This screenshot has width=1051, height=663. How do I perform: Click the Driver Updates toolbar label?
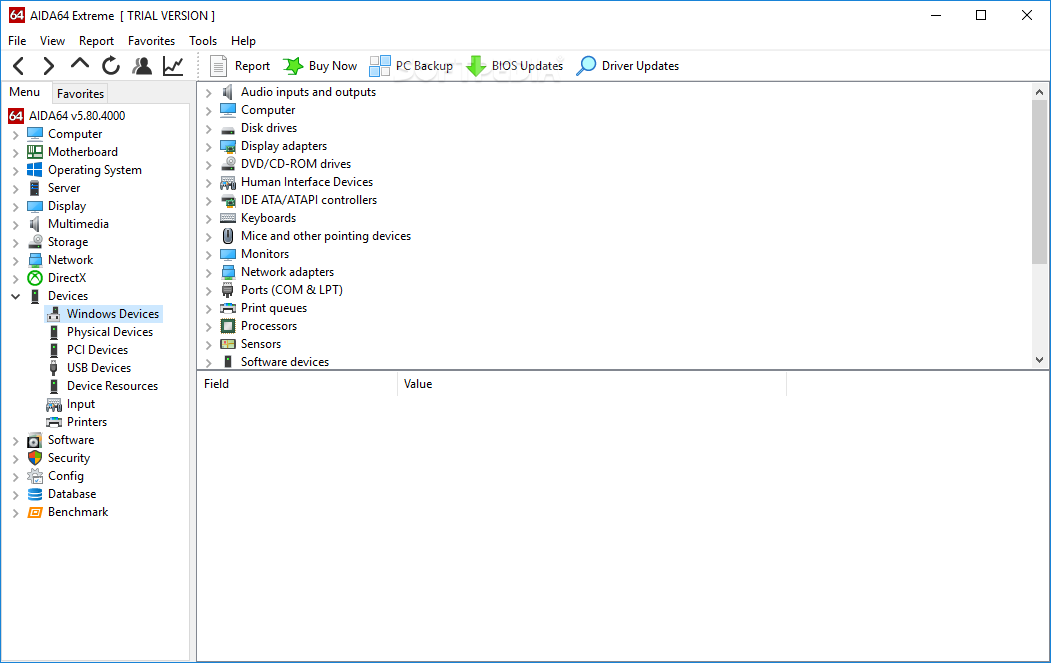pyautogui.click(x=640, y=66)
